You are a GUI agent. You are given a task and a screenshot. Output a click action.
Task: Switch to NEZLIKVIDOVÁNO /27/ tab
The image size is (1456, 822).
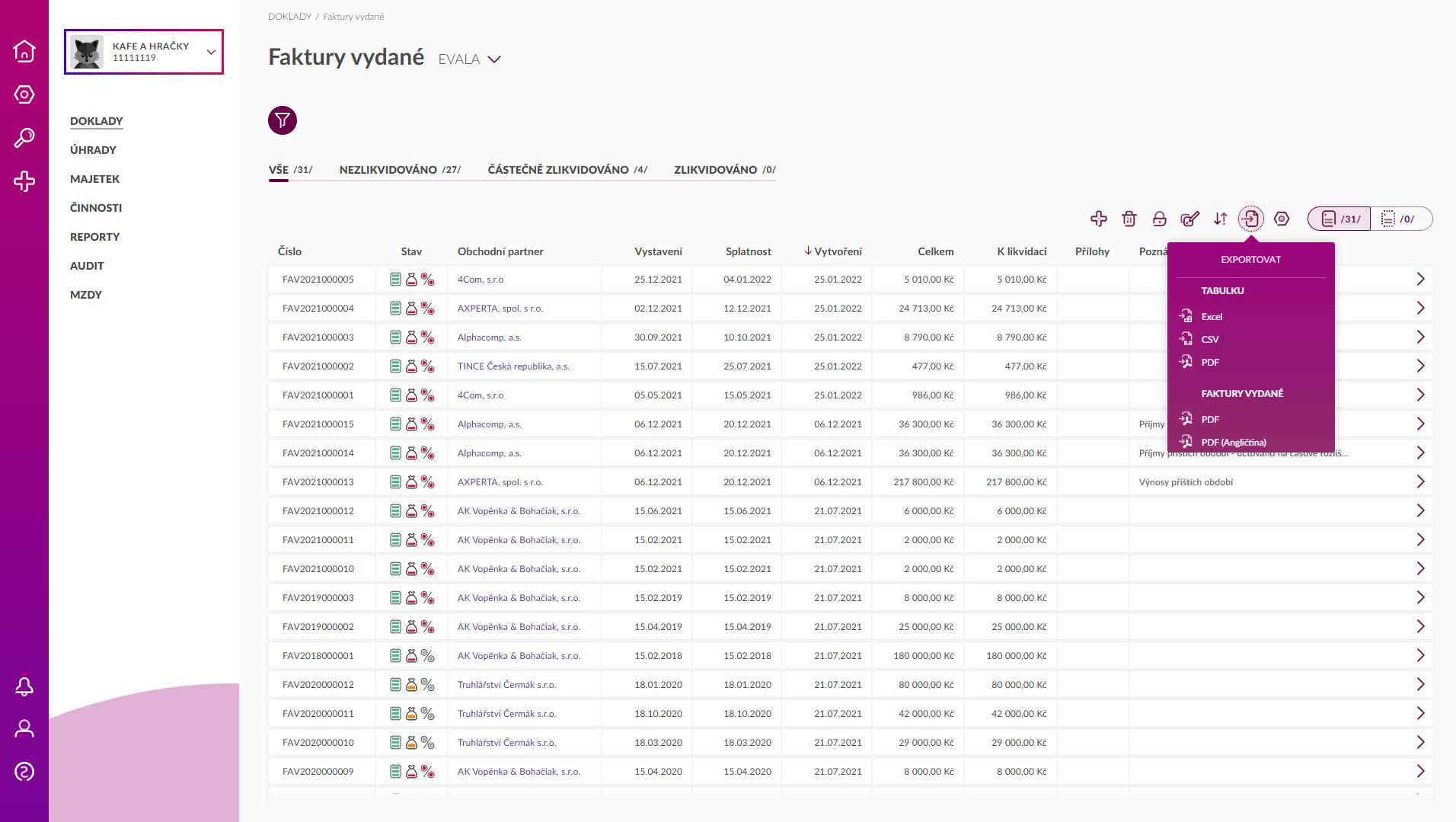400,170
